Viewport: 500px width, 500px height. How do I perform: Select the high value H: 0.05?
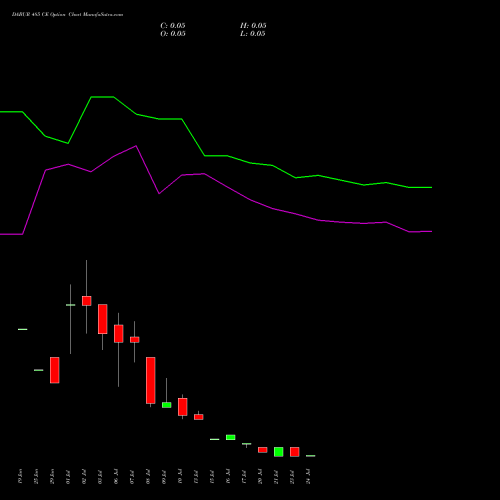tap(253, 26)
